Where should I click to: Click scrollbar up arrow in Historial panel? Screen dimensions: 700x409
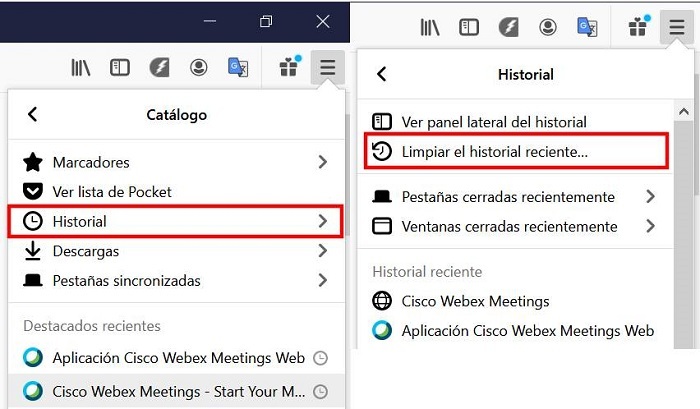[x=685, y=110]
